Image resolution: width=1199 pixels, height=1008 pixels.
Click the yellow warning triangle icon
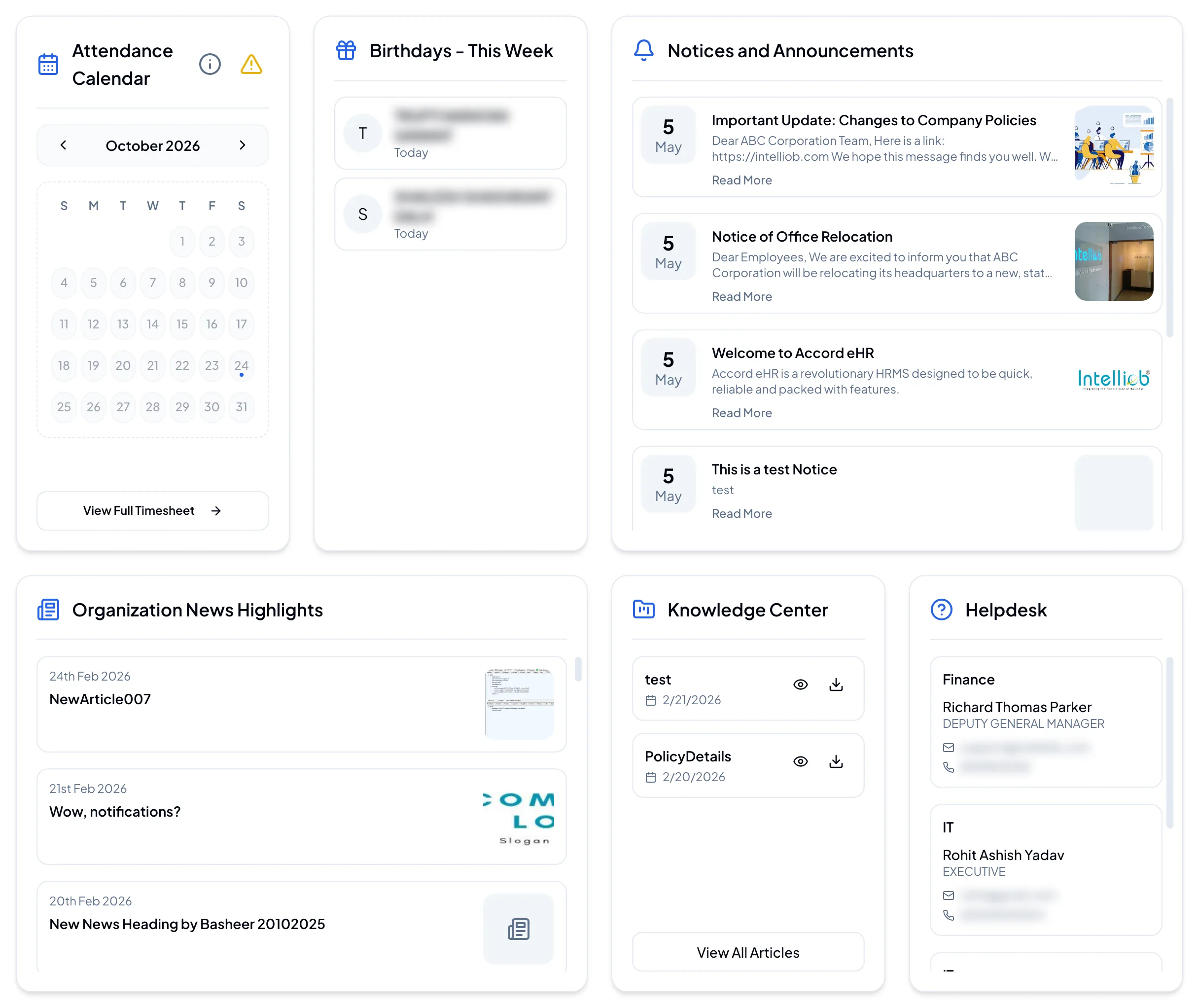coord(251,64)
